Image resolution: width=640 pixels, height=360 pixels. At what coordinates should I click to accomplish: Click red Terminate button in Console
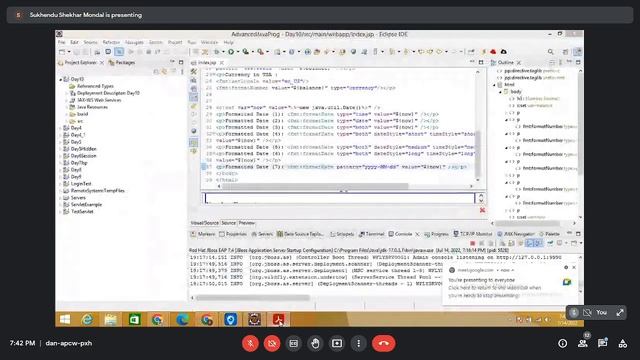[x=472, y=243]
